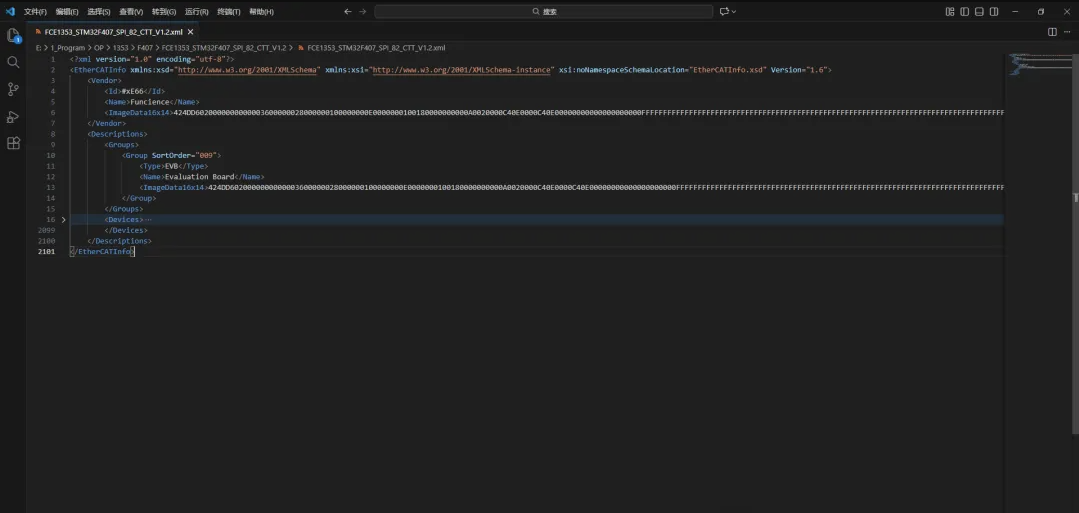Viewport: 1079px width, 513px height.
Task: Open the customize layout control
Action: (950, 12)
